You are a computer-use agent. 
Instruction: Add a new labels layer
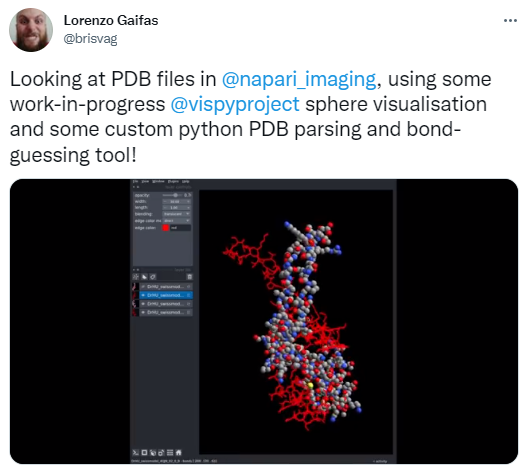[x=153, y=277]
